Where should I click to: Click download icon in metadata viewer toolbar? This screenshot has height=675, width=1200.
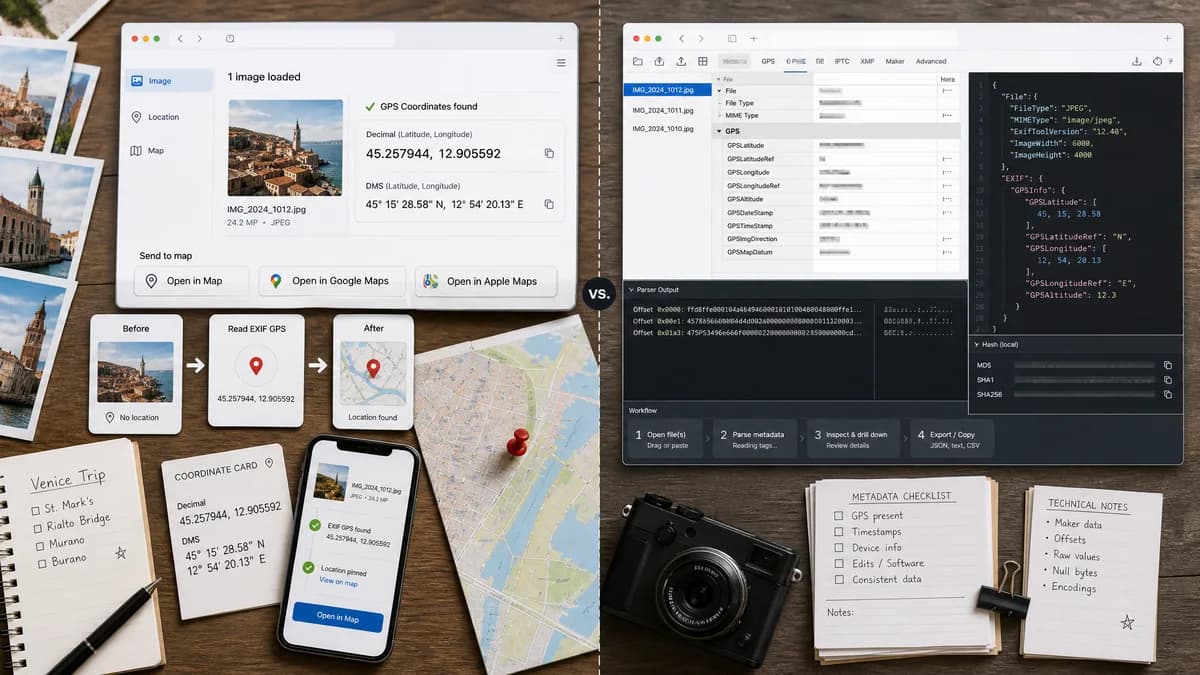(1137, 61)
